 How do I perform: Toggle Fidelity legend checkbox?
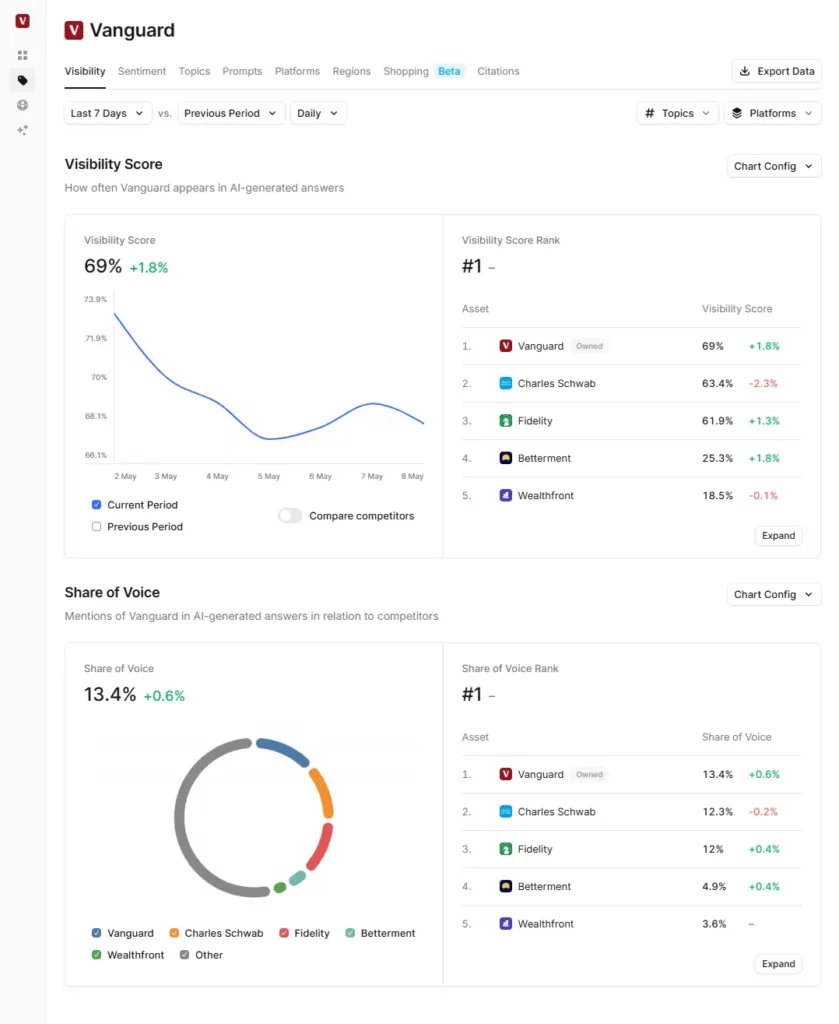[x=284, y=933]
